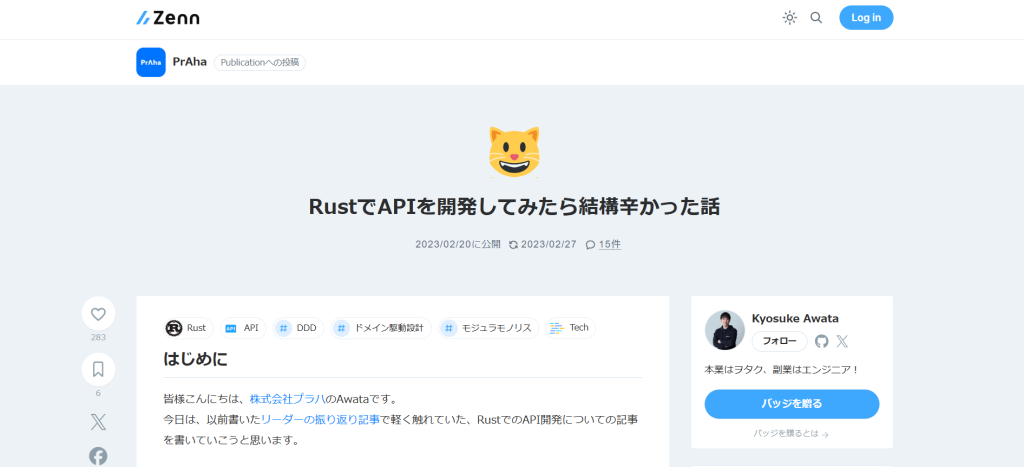1024x467 pixels.
Task: Share the article on Facebook
Action: tap(98, 456)
